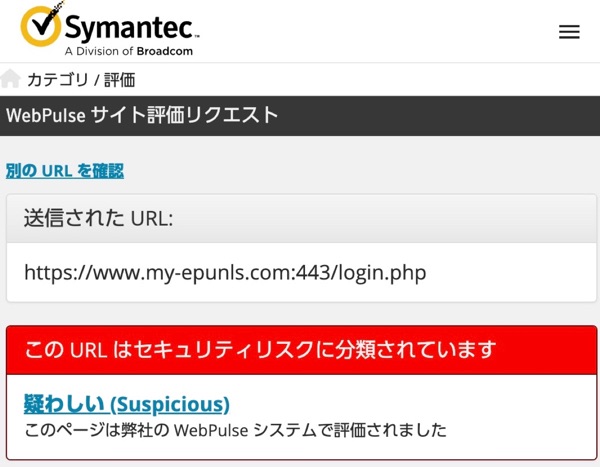Viewport: 600px width, 467px height.
Task: Go to home via house icon
Action: pos(10,79)
